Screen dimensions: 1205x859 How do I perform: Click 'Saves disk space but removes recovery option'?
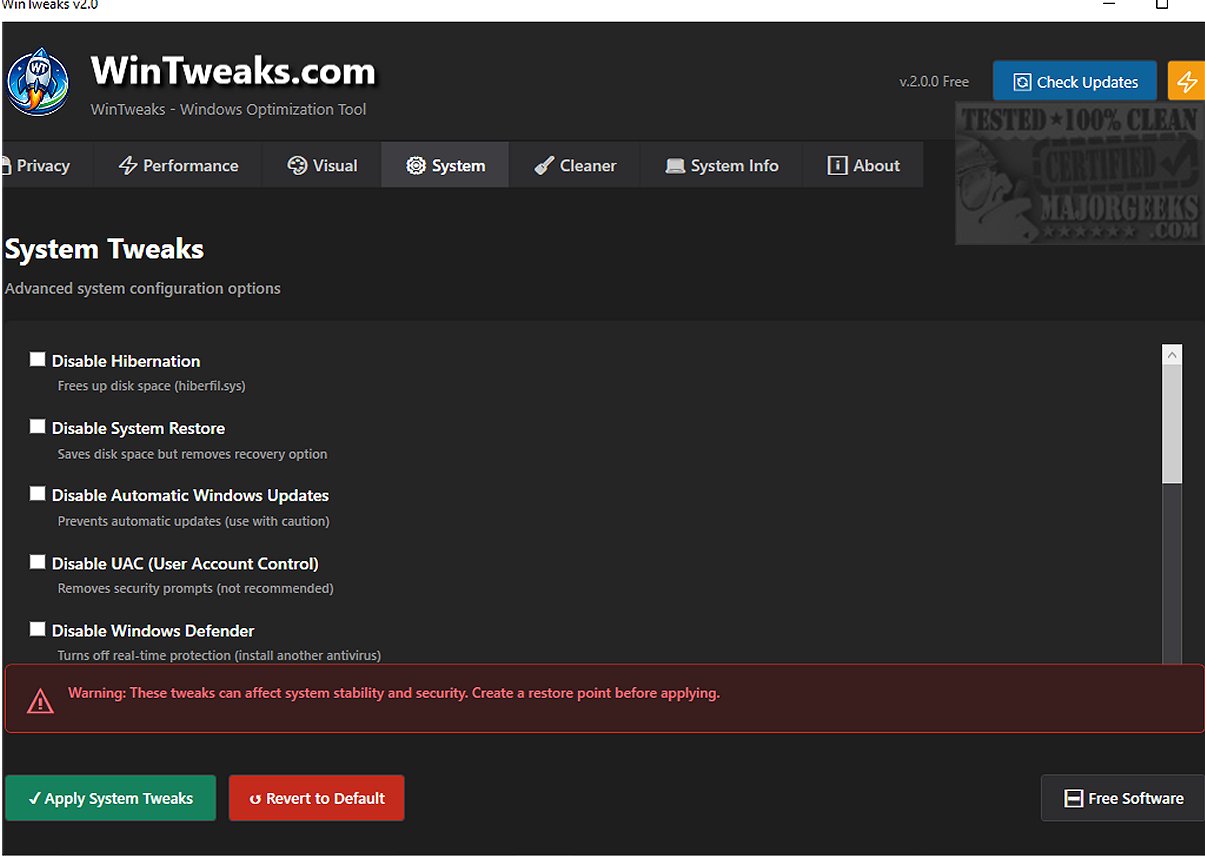(x=193, y=454)
